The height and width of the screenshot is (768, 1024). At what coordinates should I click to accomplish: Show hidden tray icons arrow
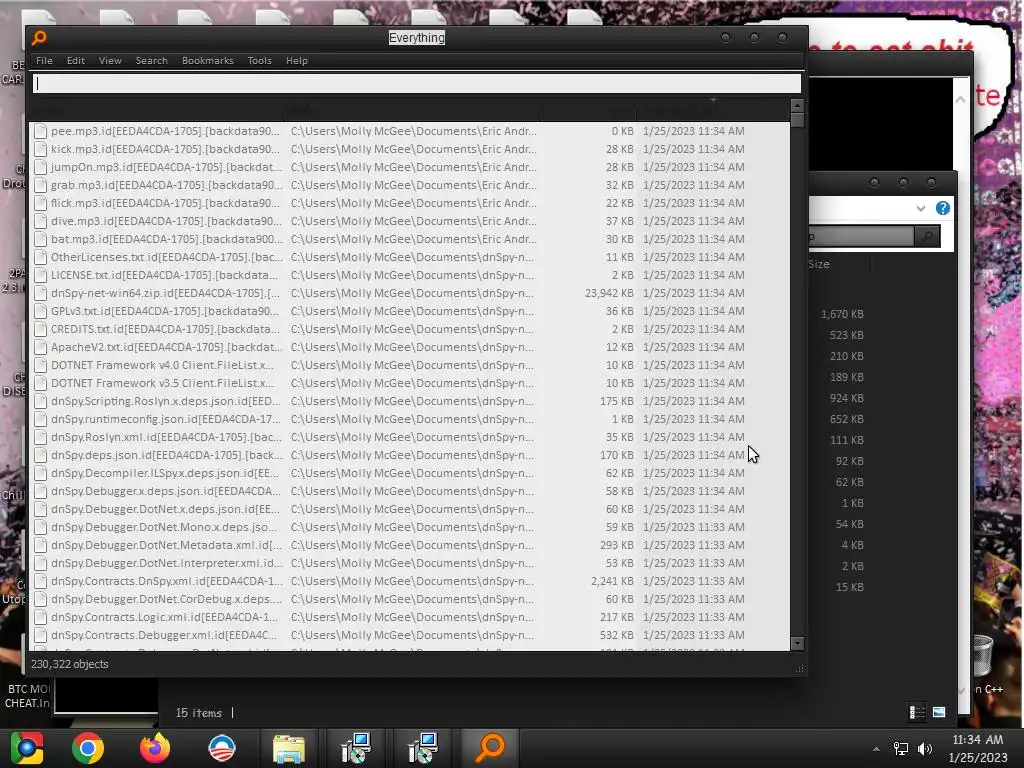pyautogui.click(x=876, y=749)
